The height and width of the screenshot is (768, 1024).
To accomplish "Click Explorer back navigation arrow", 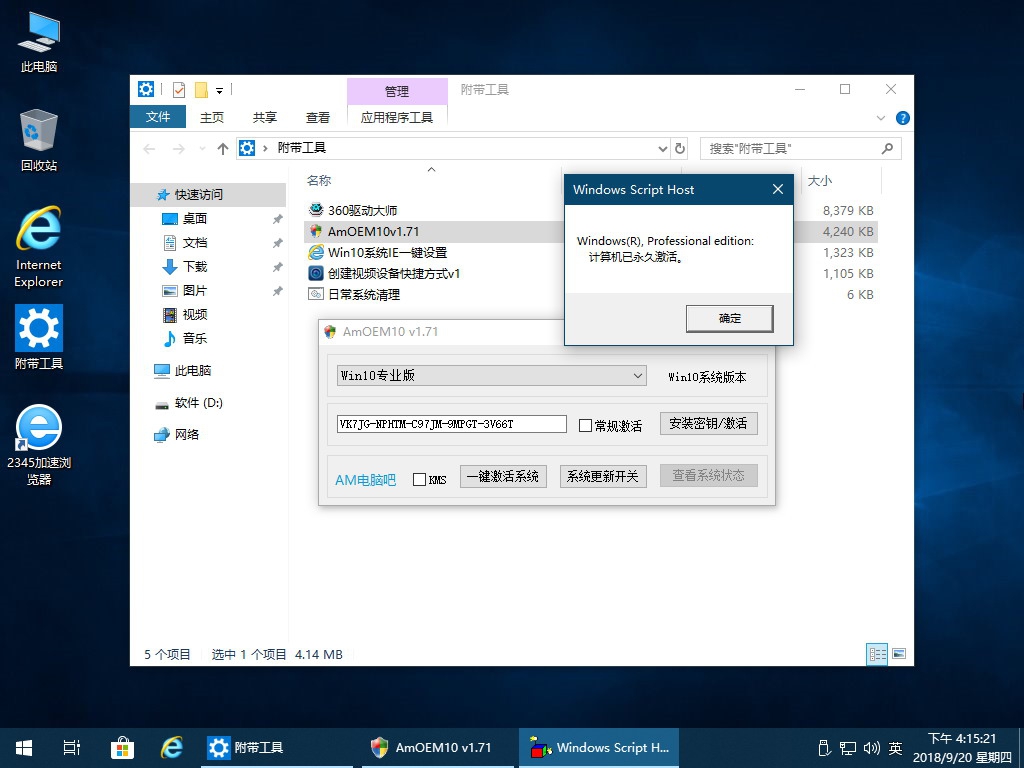I will pyautogui.click(x=150, y=149).
